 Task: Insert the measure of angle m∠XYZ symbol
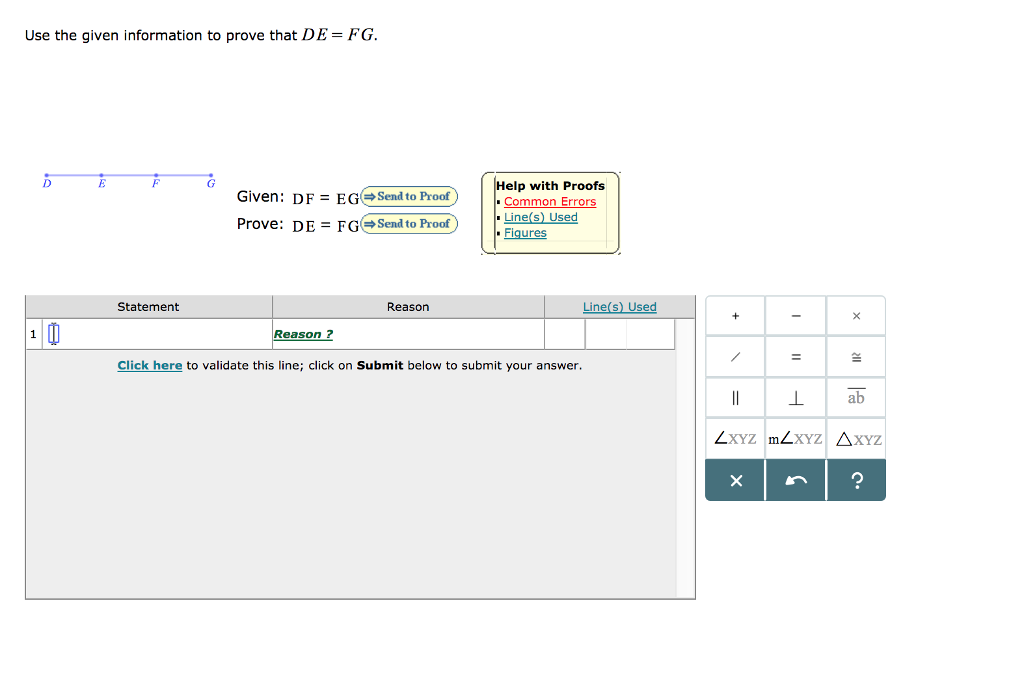(795, 438)
